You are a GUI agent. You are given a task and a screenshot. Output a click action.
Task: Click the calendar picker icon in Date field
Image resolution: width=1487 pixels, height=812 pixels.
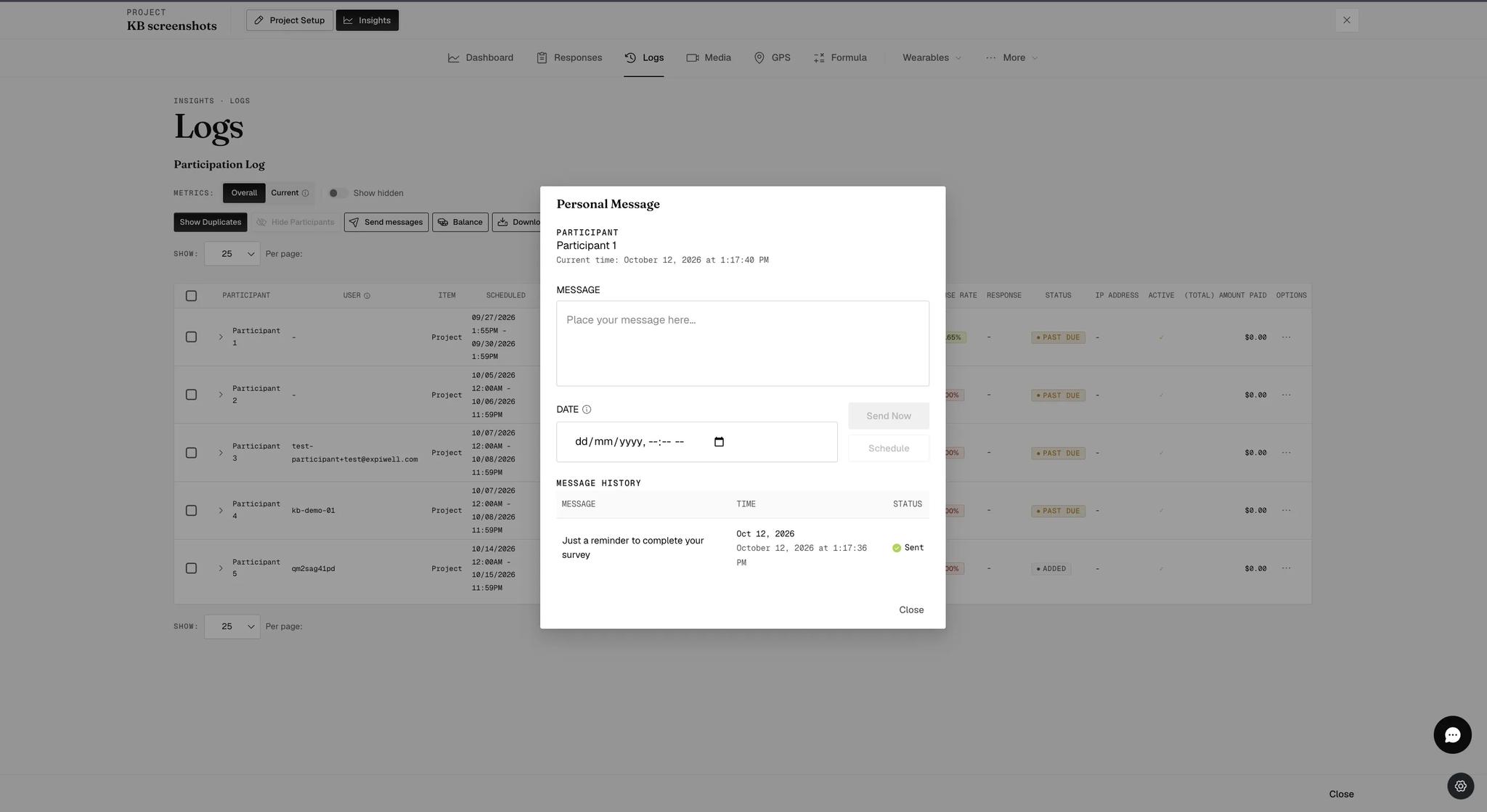click(719, 442)
